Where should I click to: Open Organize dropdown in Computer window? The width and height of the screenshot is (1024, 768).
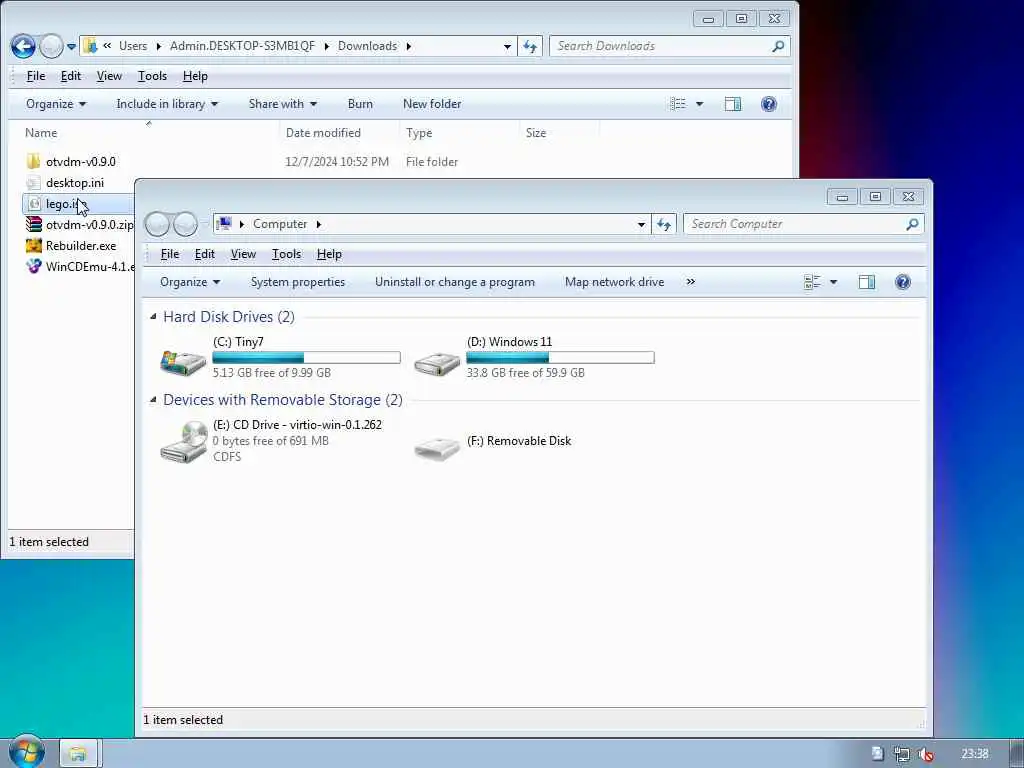point(190,282)
